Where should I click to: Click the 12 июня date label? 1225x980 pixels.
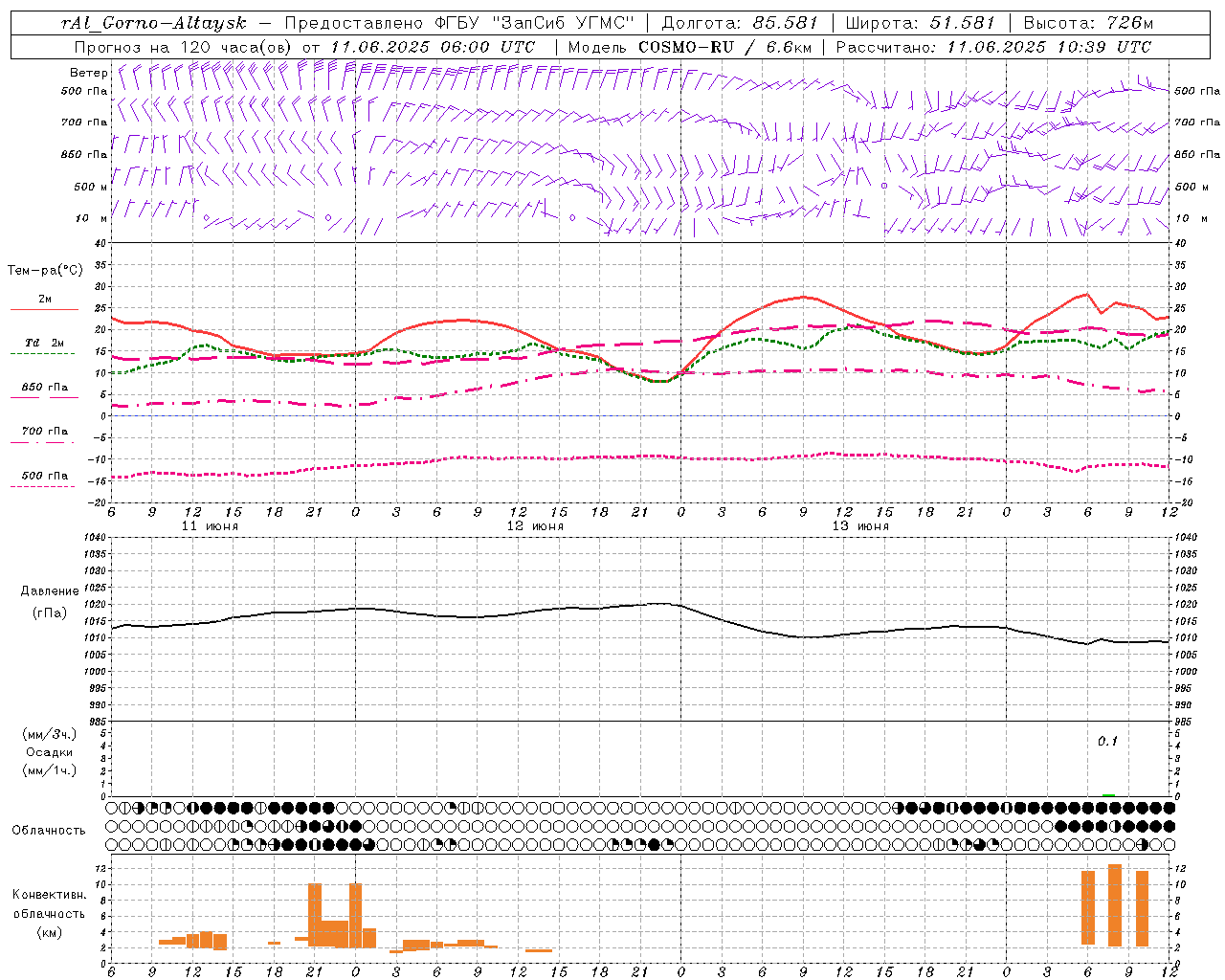coord(536,526)
